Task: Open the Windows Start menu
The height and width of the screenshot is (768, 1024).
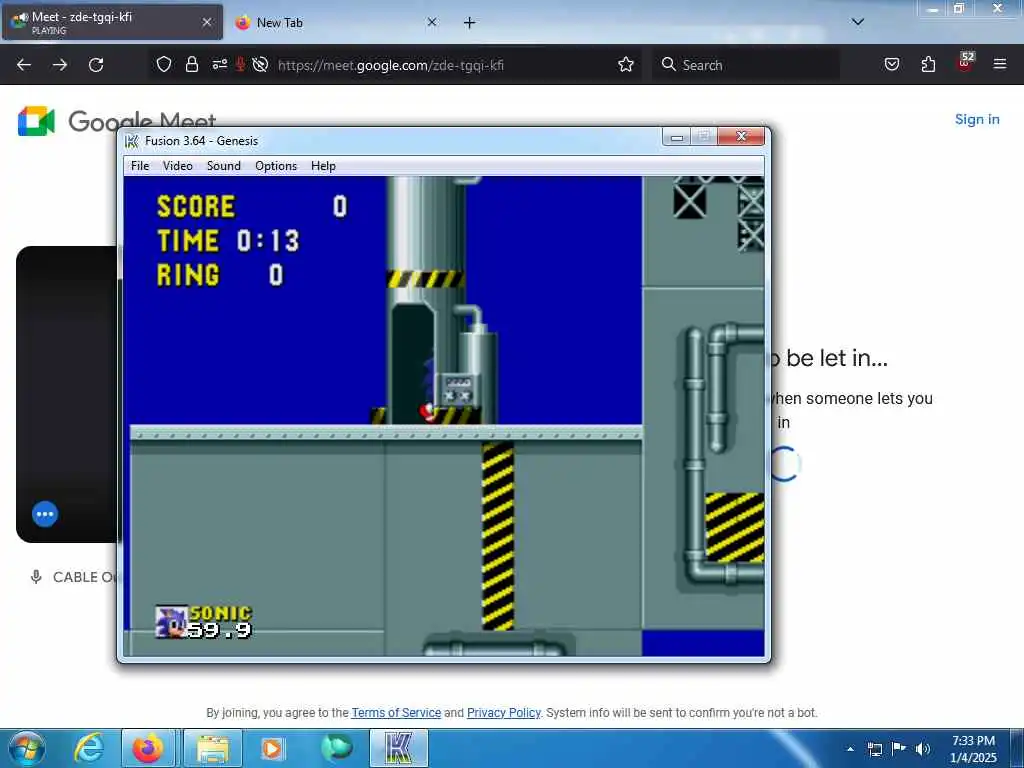Action: click(x=26, y=748)
